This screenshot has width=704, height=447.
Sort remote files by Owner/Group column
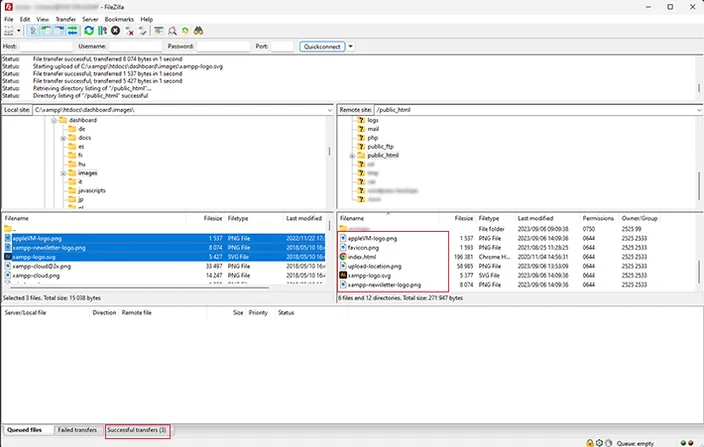pyautogui.click(x=639, y=219)
